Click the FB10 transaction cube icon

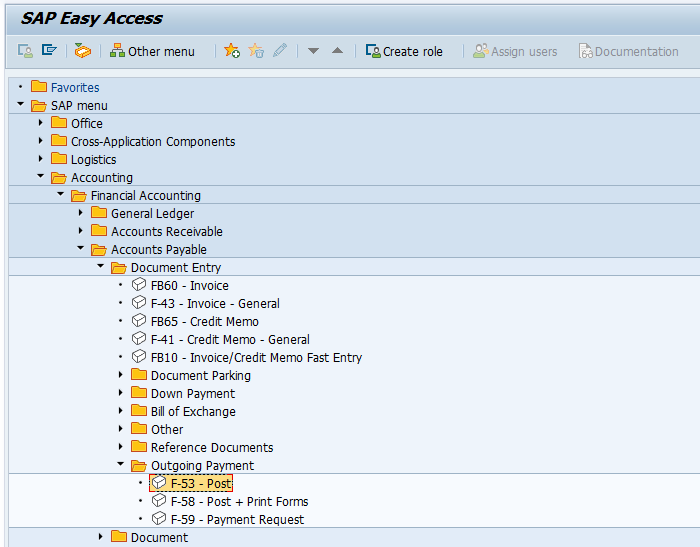[139, 356]
